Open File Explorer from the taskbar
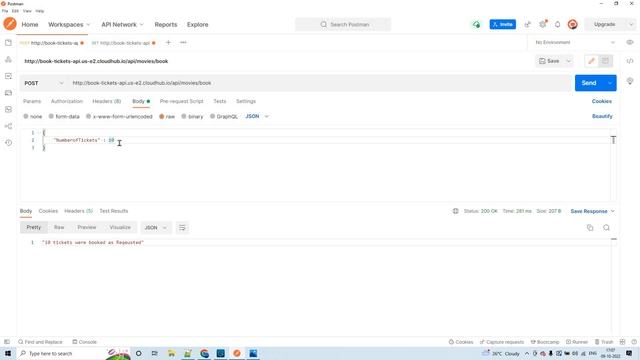This screenshot has width=640, height=360. [171, 353]
